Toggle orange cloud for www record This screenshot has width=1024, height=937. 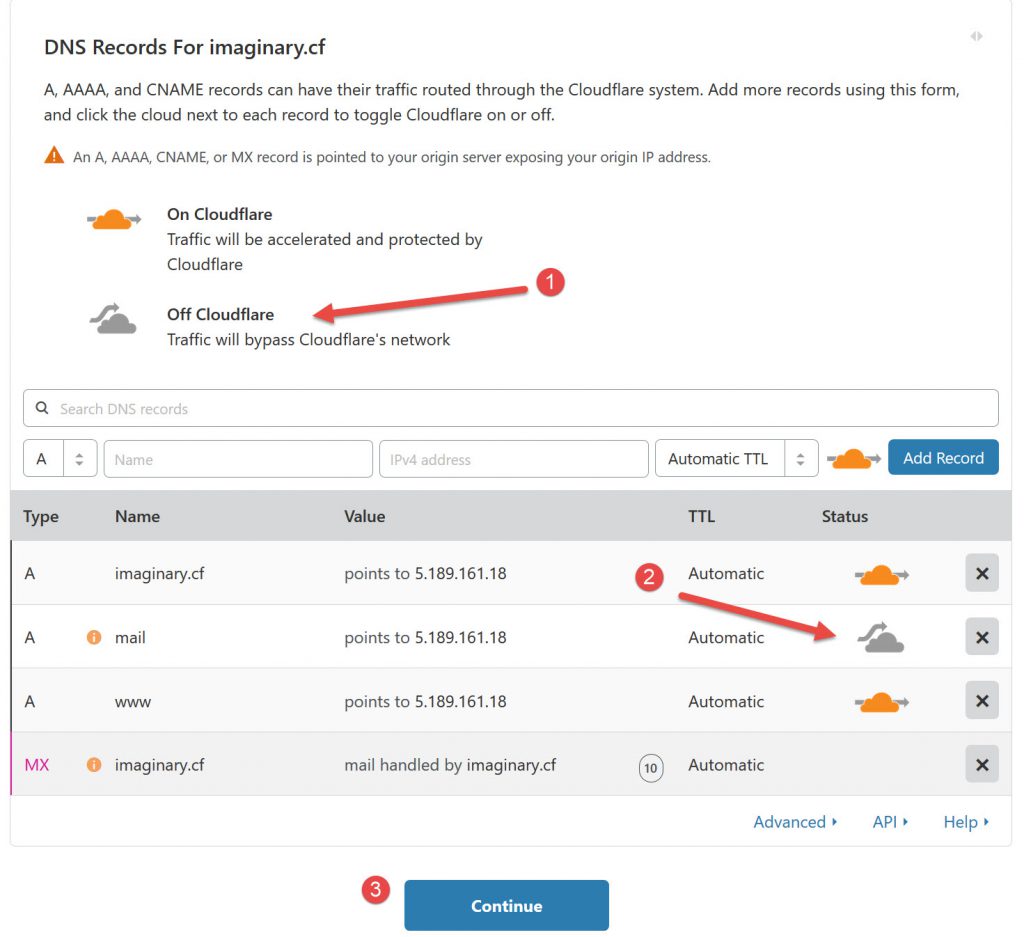point(881,702)
